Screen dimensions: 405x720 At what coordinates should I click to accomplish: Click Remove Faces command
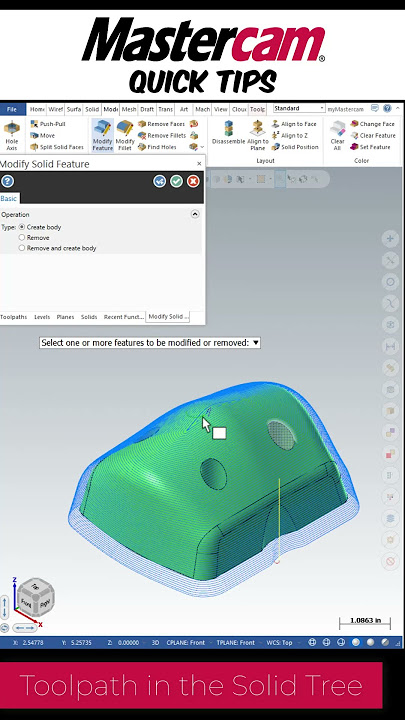(x=161, y=124)
